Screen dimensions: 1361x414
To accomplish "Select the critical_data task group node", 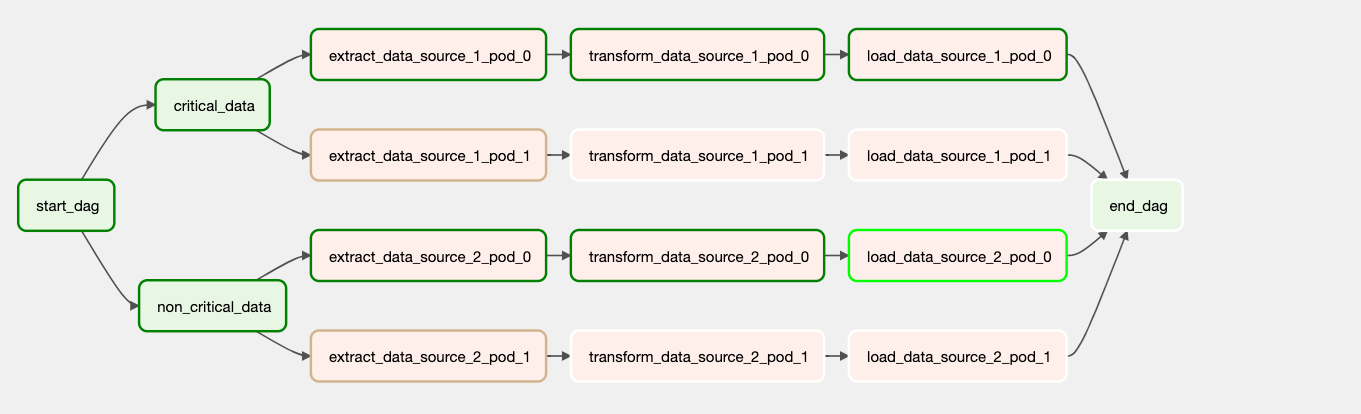I will (x=213, y=105).
